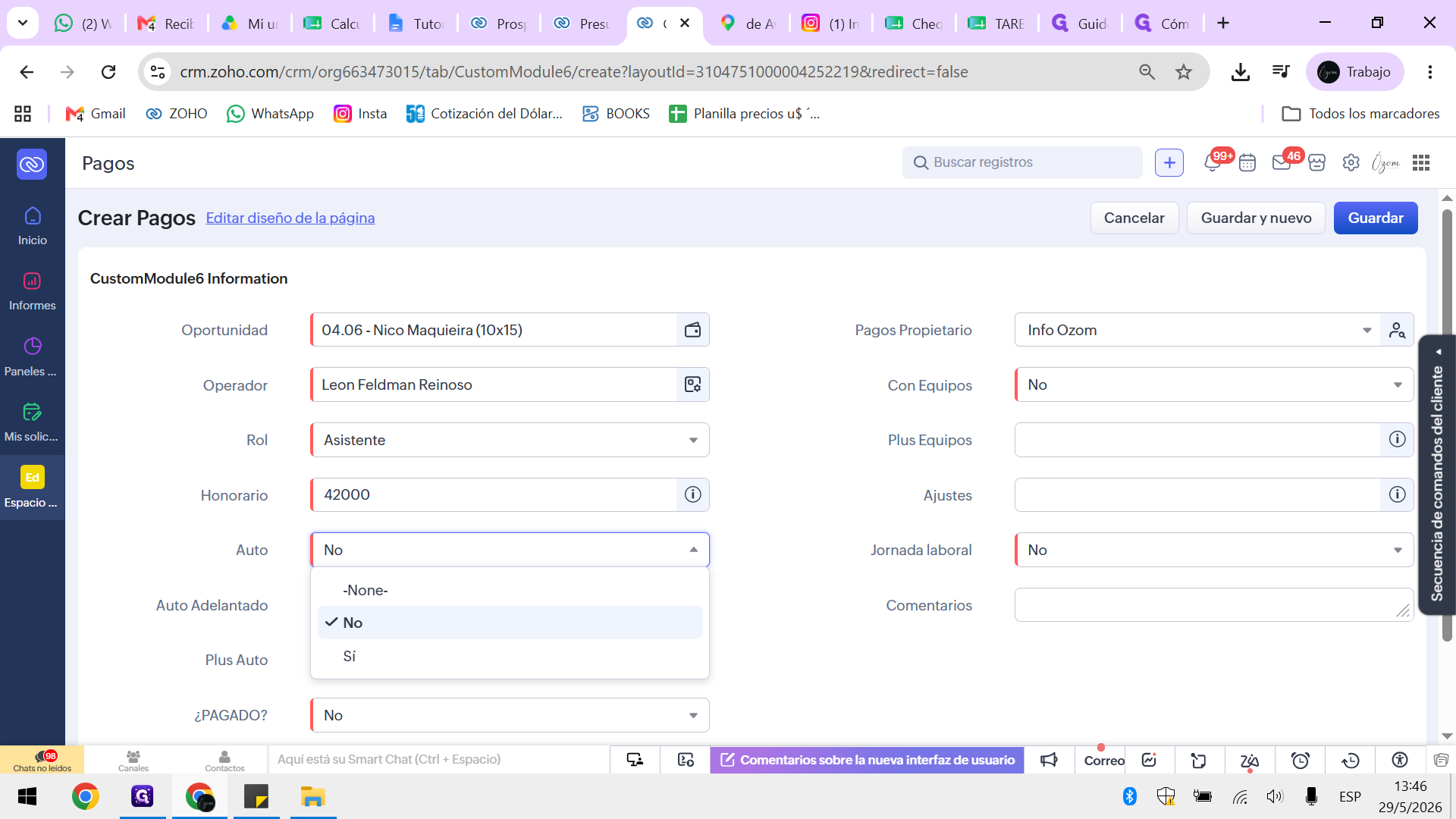Show info for Ajustes field

pyautogui.click(x=1397, y=494)
